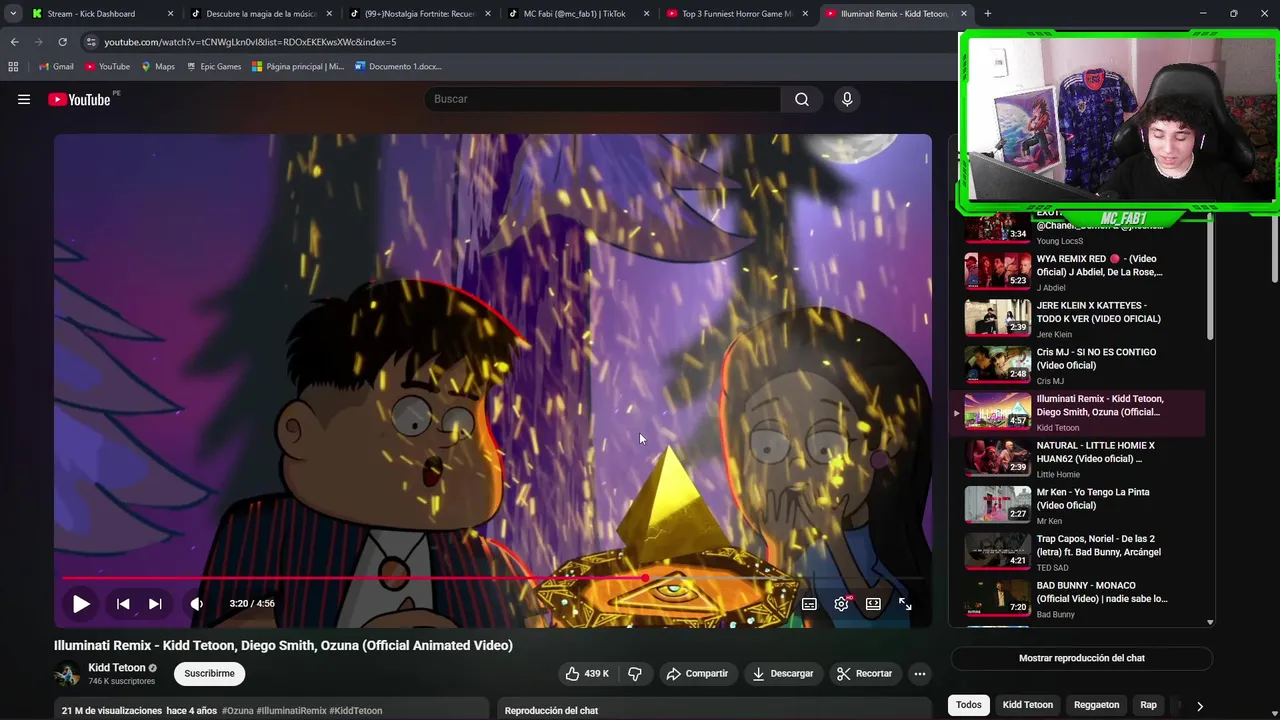Reload the current page
Screen dimensions: 1280x720
[x=62, y=42]
